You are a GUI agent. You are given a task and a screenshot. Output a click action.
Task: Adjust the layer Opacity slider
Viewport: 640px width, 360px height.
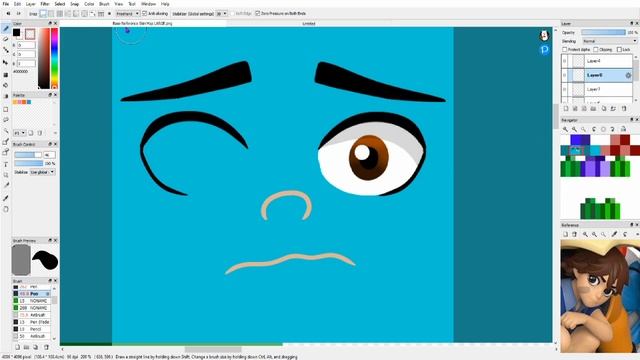[603, 32]
